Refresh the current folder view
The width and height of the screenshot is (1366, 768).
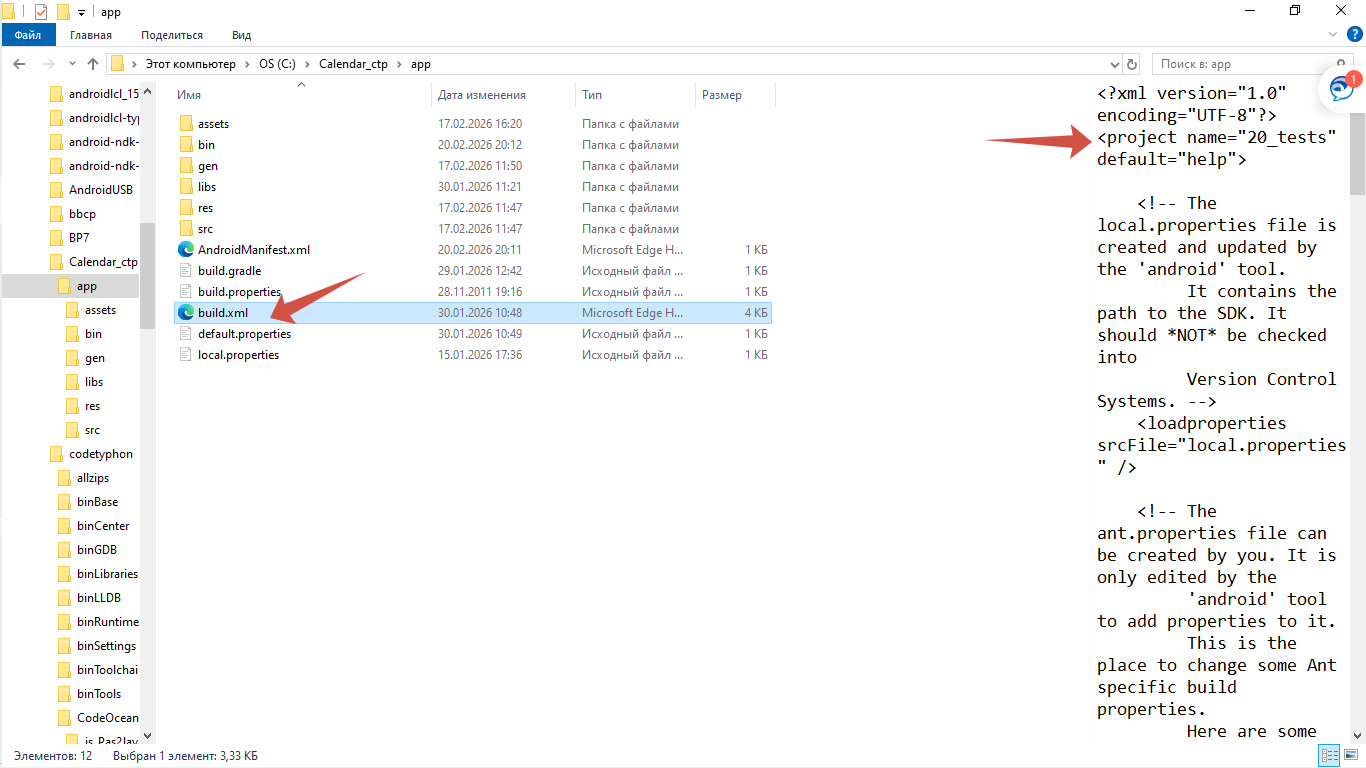point(1131,64)
